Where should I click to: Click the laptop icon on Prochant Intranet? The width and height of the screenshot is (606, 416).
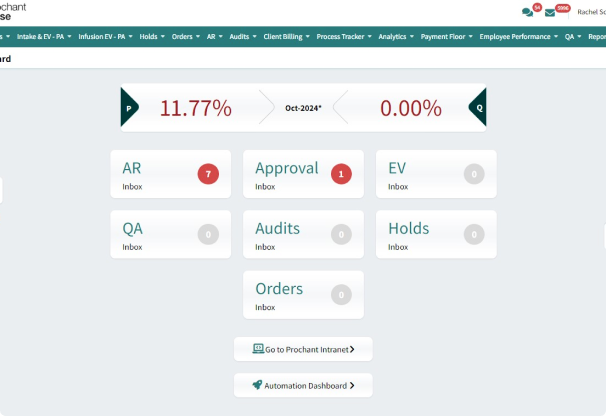pyautogui.click(x=258, y=349)
